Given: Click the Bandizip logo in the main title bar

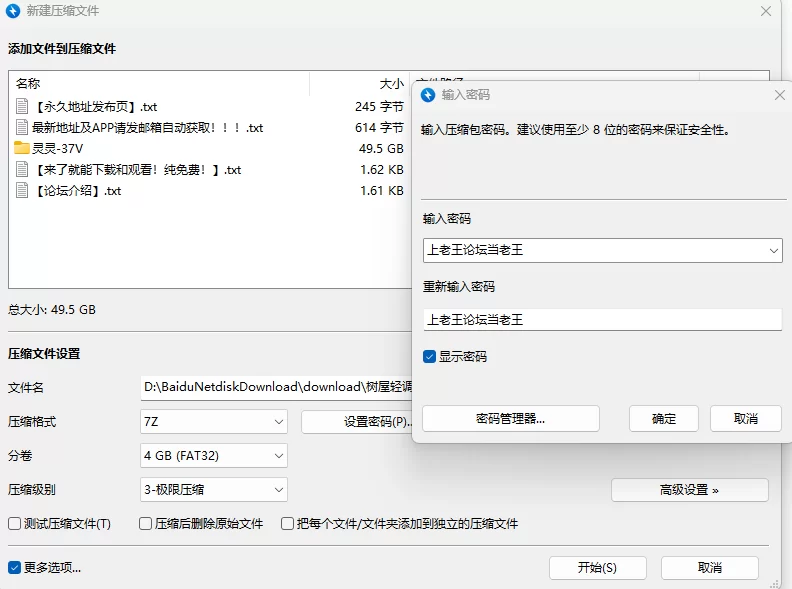Looking at the screenshot, I should click(x=13, y=11).
